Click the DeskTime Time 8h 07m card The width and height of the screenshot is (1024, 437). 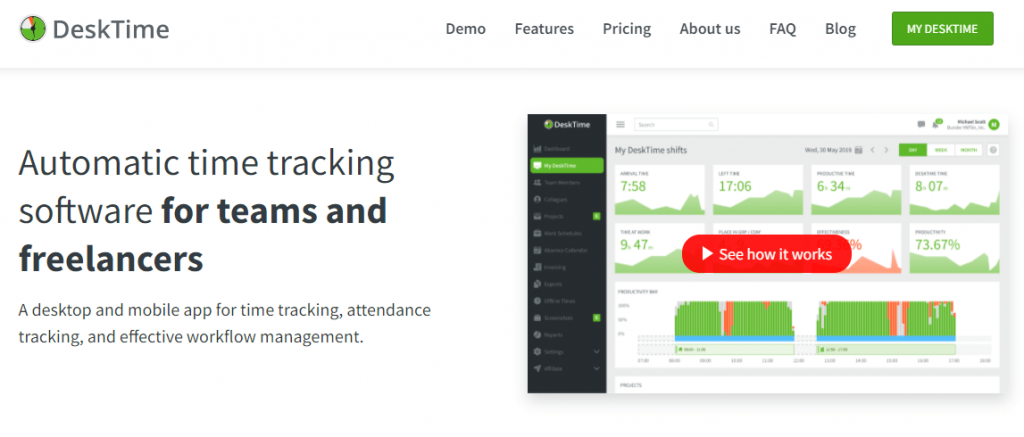pos(954,190)
